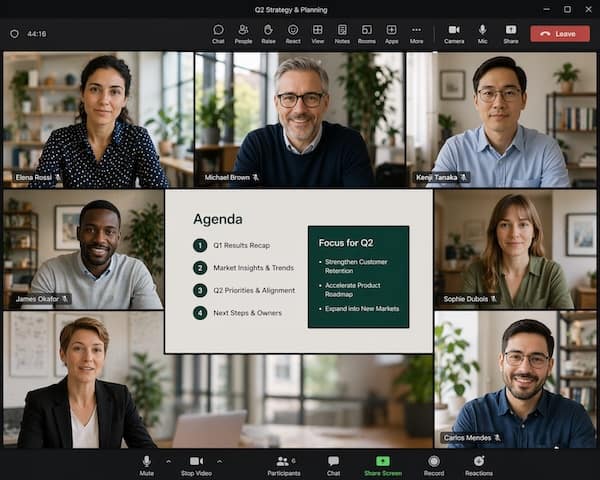This screenshot has width=600, height=480.
Task: Click the number 4 agenda badge
Action: click(200, 313)
